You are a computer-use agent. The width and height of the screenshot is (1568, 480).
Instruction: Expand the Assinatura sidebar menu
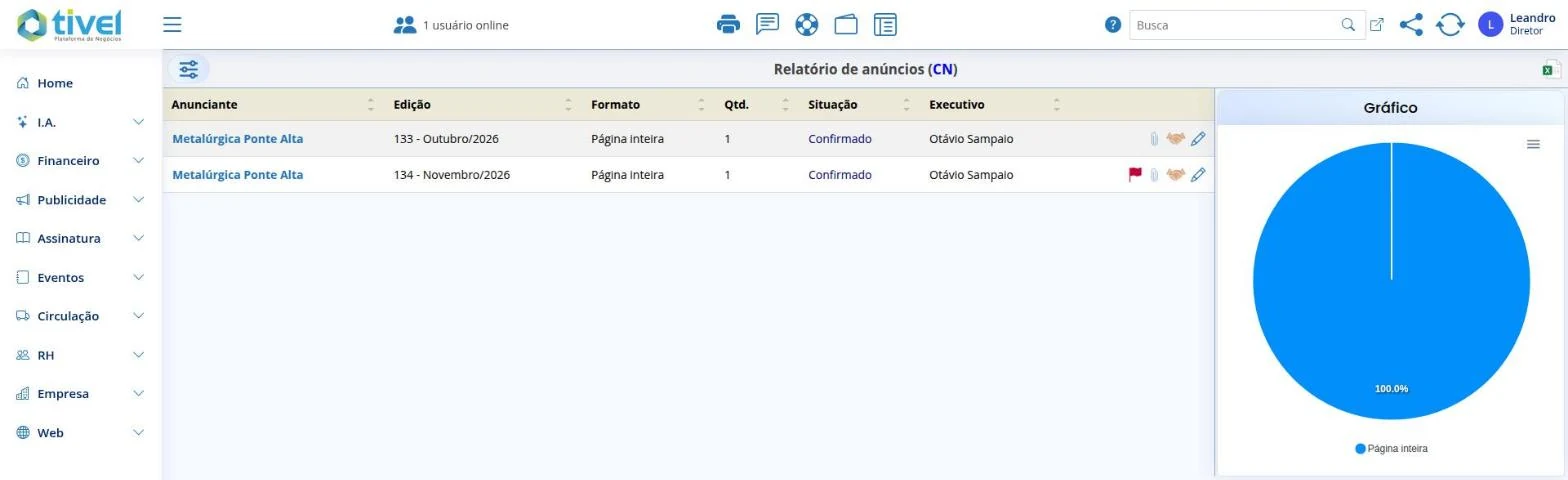(80, 239)
